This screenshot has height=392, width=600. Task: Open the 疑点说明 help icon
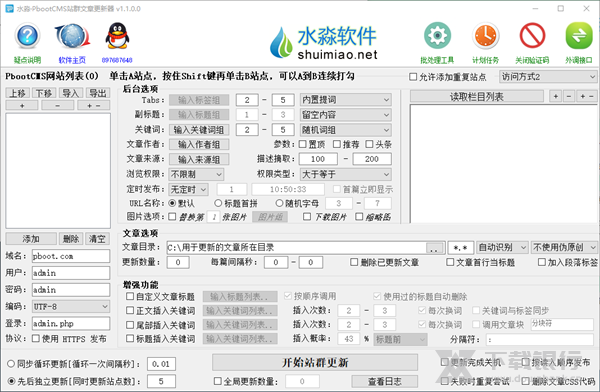click(x=27, y=36)
